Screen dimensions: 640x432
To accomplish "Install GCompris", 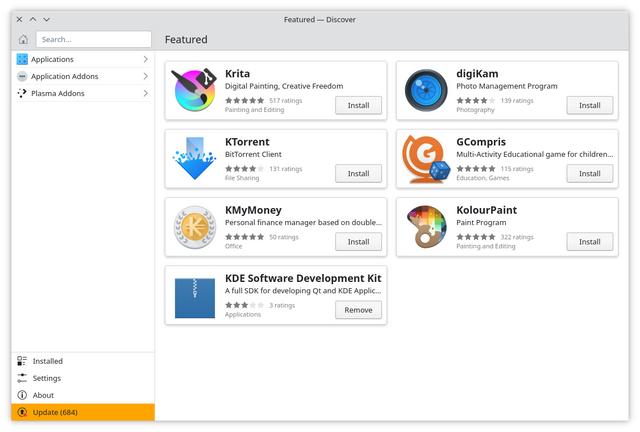I will pos(590,174).
